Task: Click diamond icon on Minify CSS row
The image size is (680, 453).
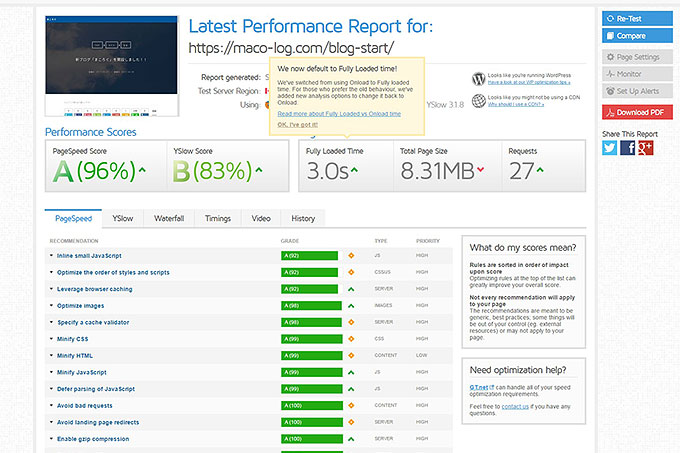Action: [351, 339]
